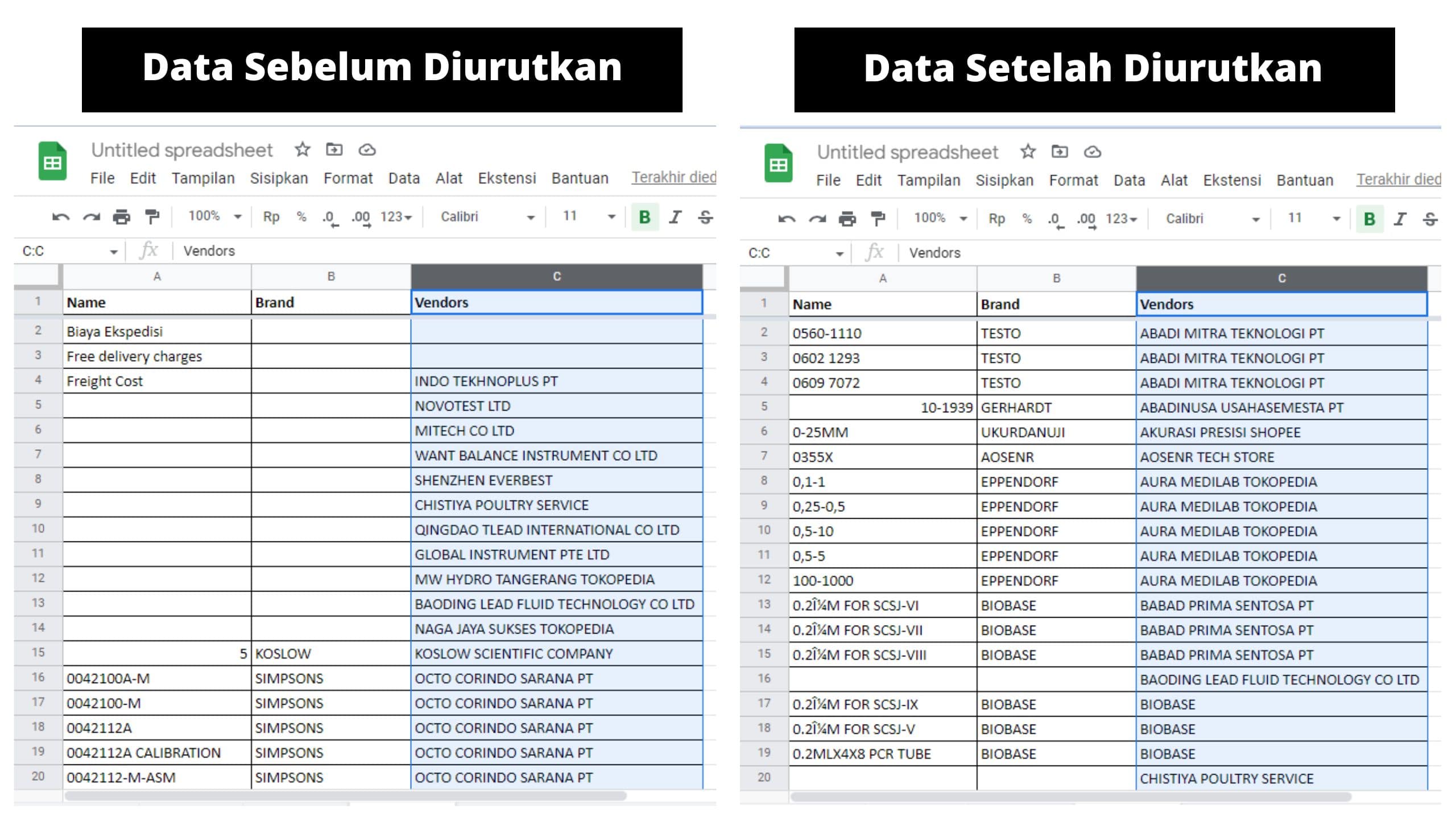Toggle Bold in the left spreadsheet

click(644, 217)
